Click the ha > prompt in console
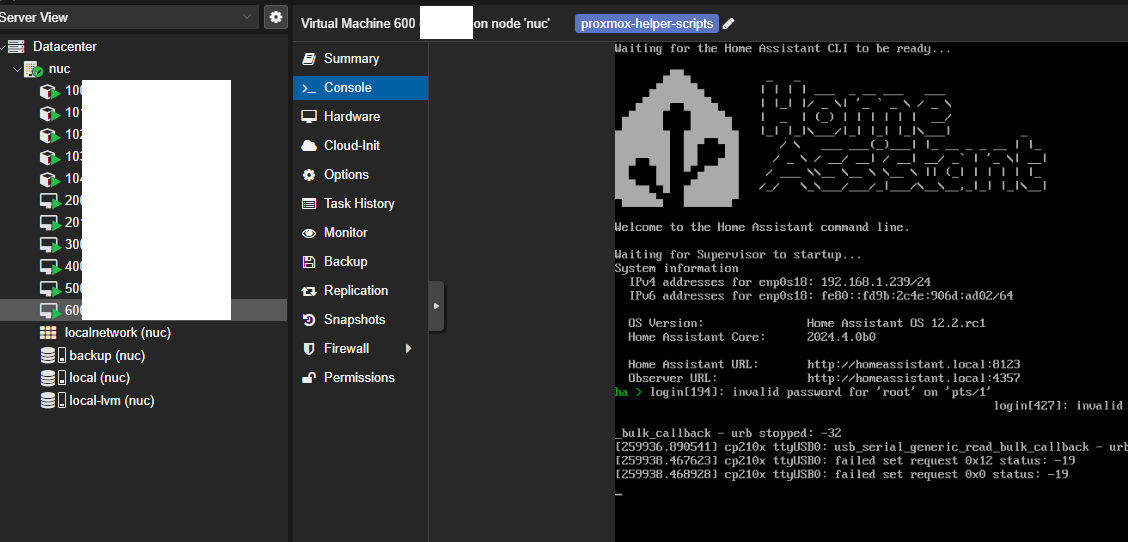Screen dimensions: 1128x542 click(628, 392)
